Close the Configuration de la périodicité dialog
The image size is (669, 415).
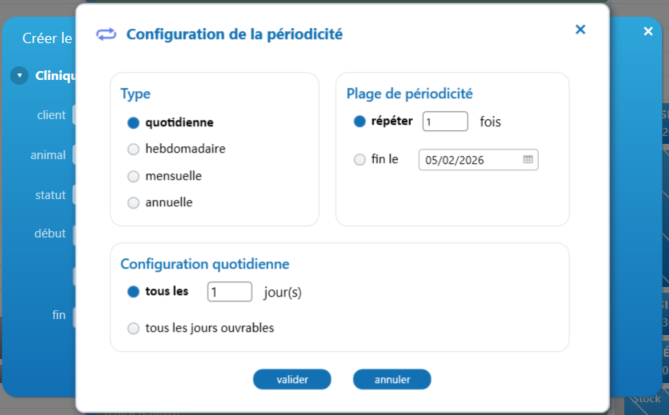click(x=580, y=30)
